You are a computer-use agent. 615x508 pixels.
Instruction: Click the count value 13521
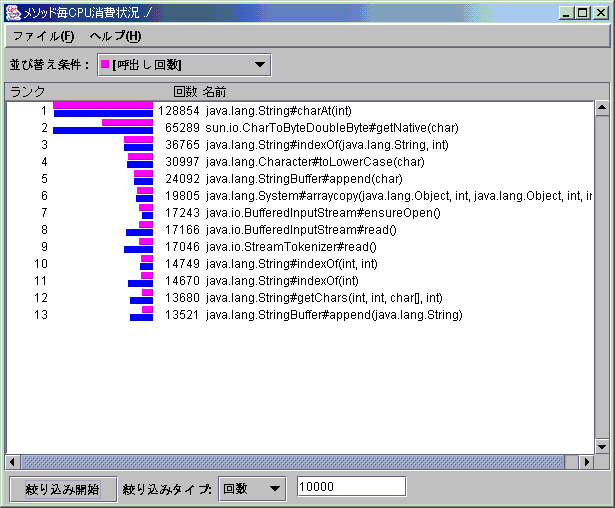pos(182,315)
